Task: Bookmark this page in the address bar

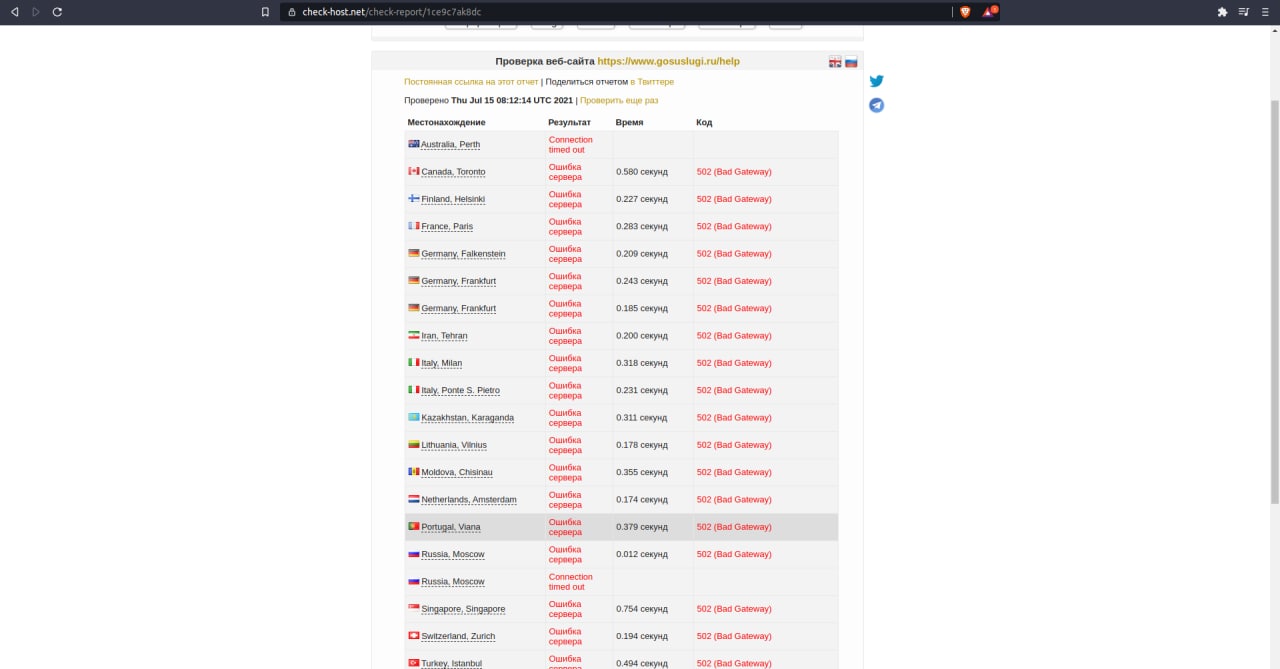Action: click(x=265, y=12)
